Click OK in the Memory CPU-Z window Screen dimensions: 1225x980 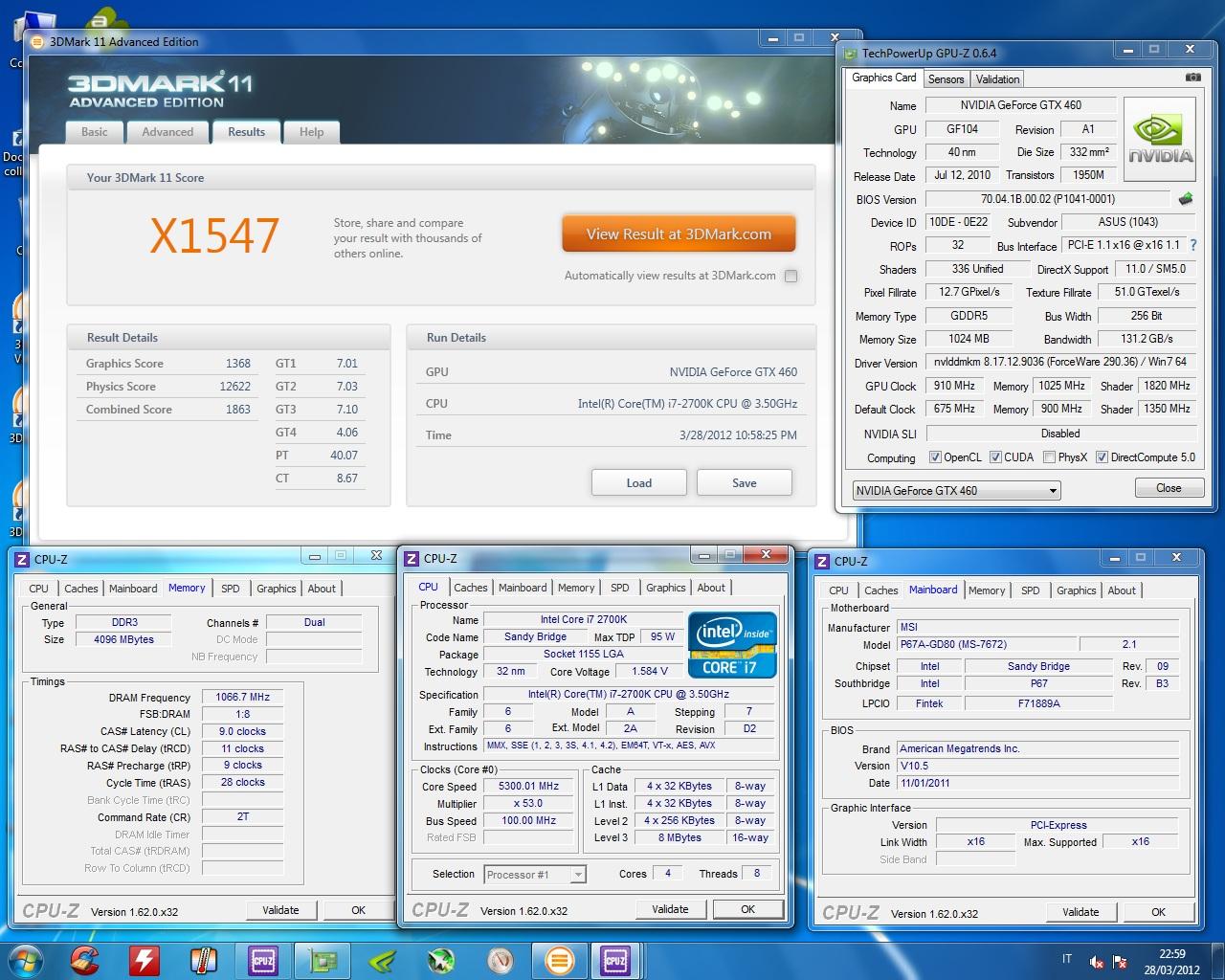point(358,910)
